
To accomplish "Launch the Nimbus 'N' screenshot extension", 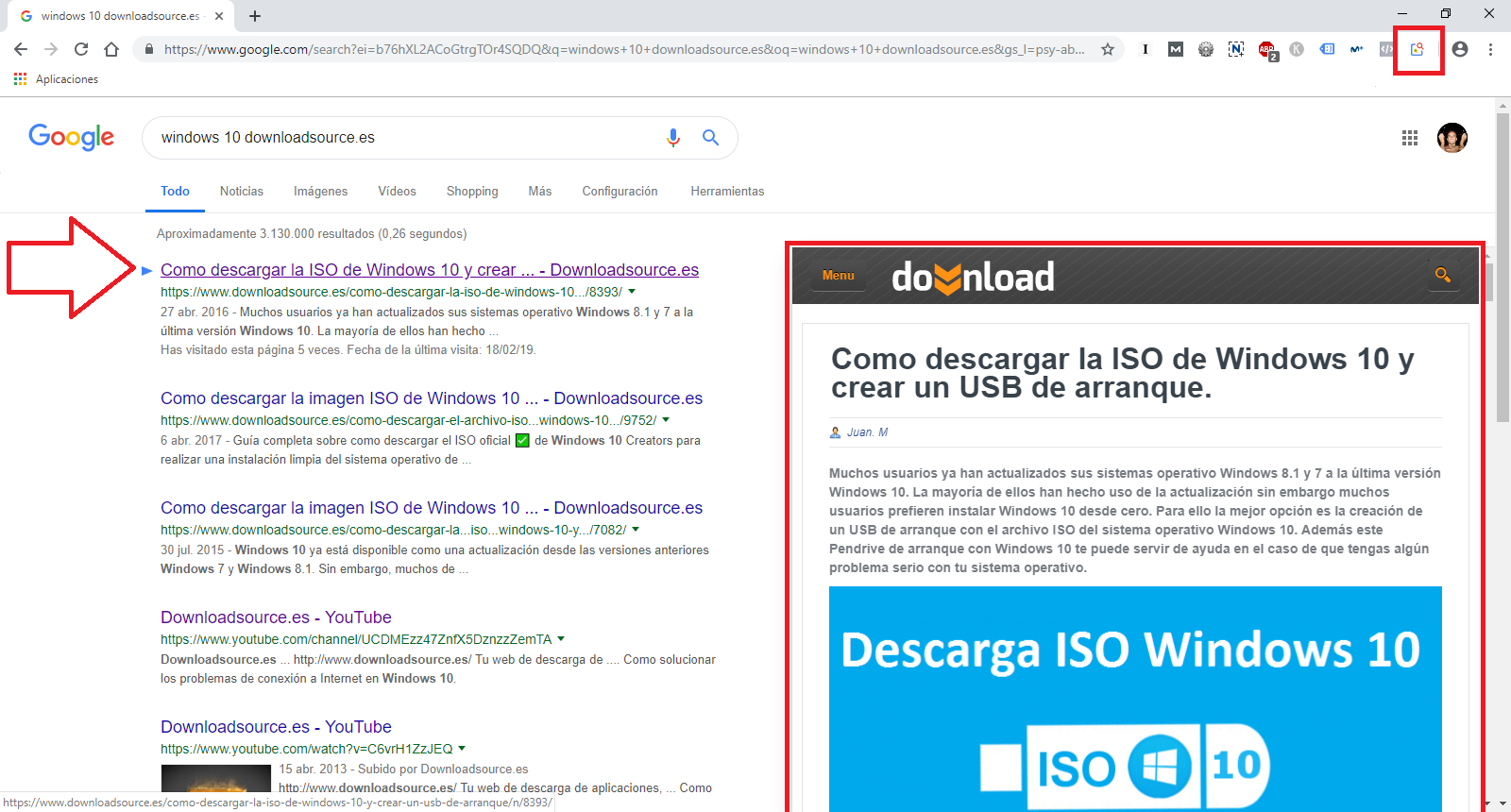I will pyautogui.click(x=1236, y=49).
